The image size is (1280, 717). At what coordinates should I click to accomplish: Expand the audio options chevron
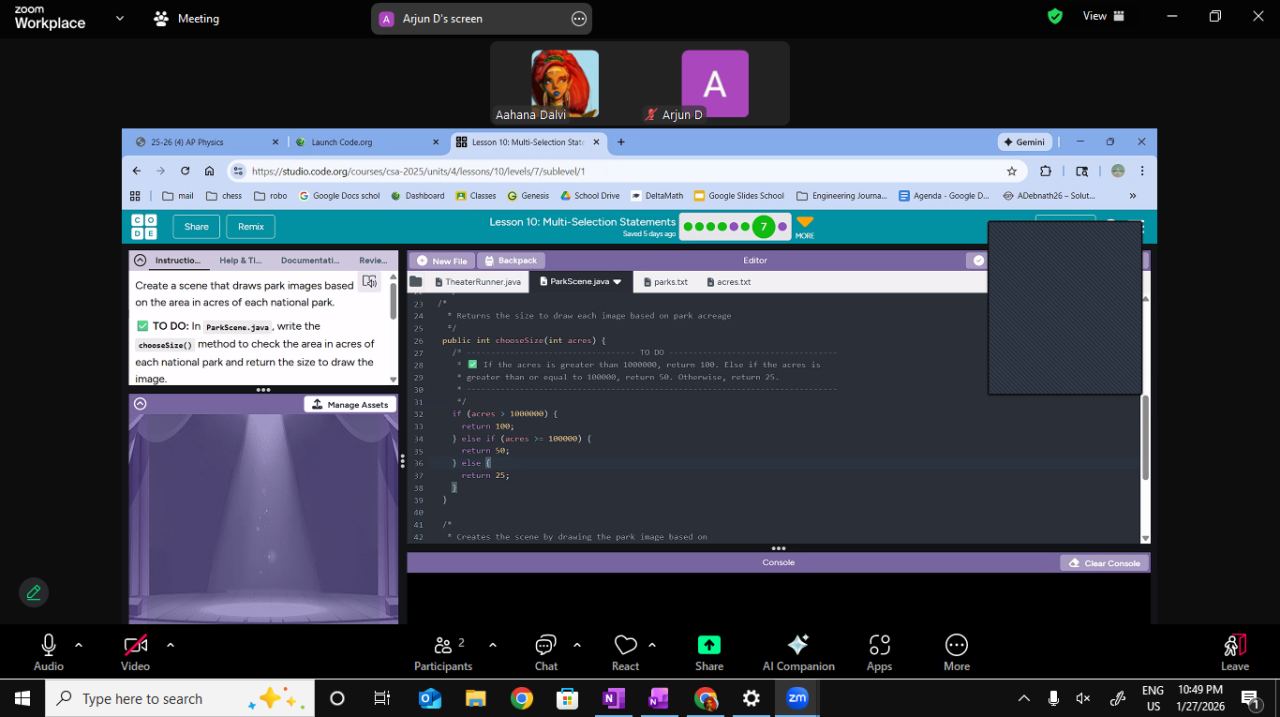pyautogui.click(x=79, y=645)
